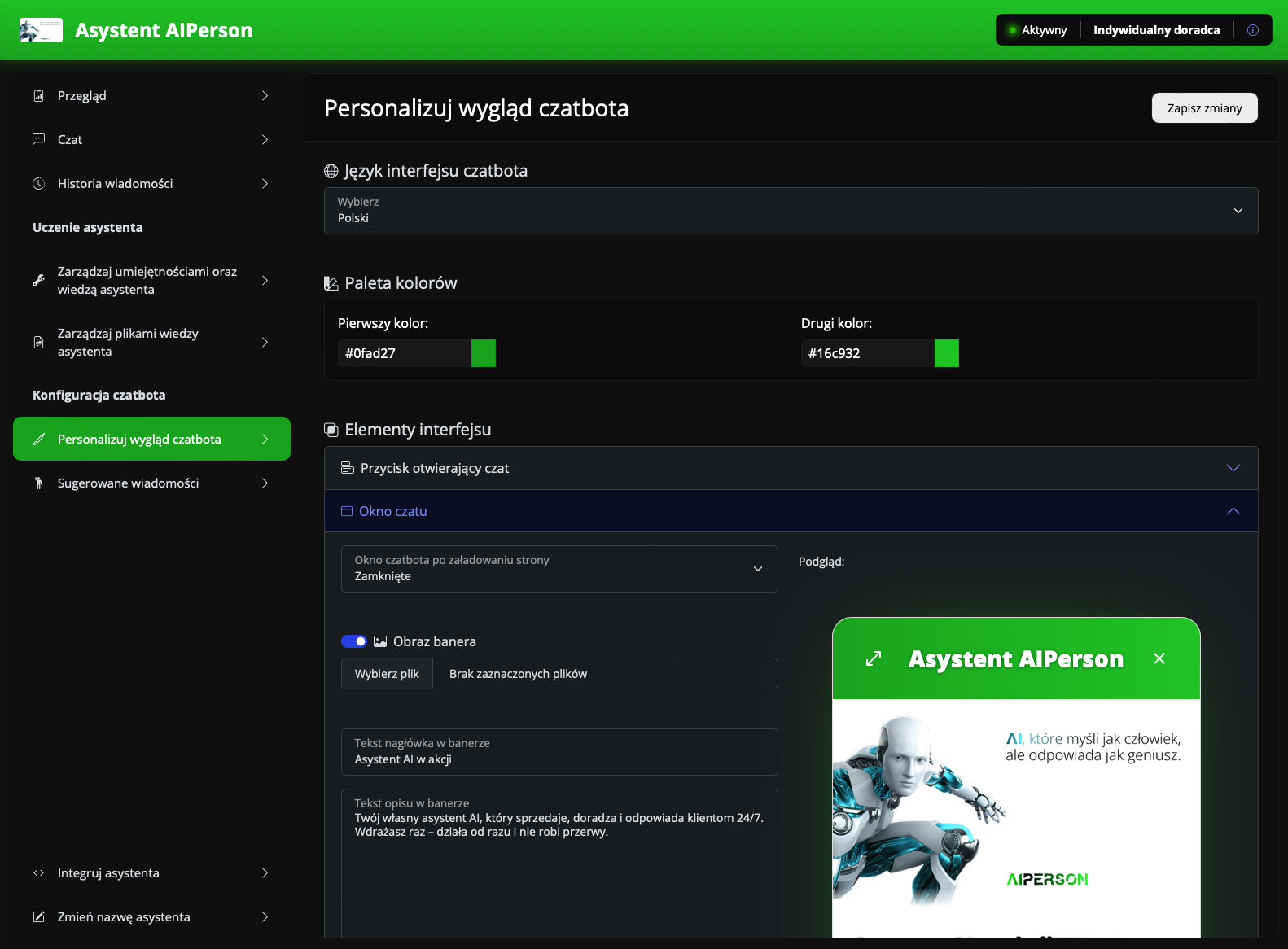Click the palette icon next to Paleta kolorów

coord(331,283)
